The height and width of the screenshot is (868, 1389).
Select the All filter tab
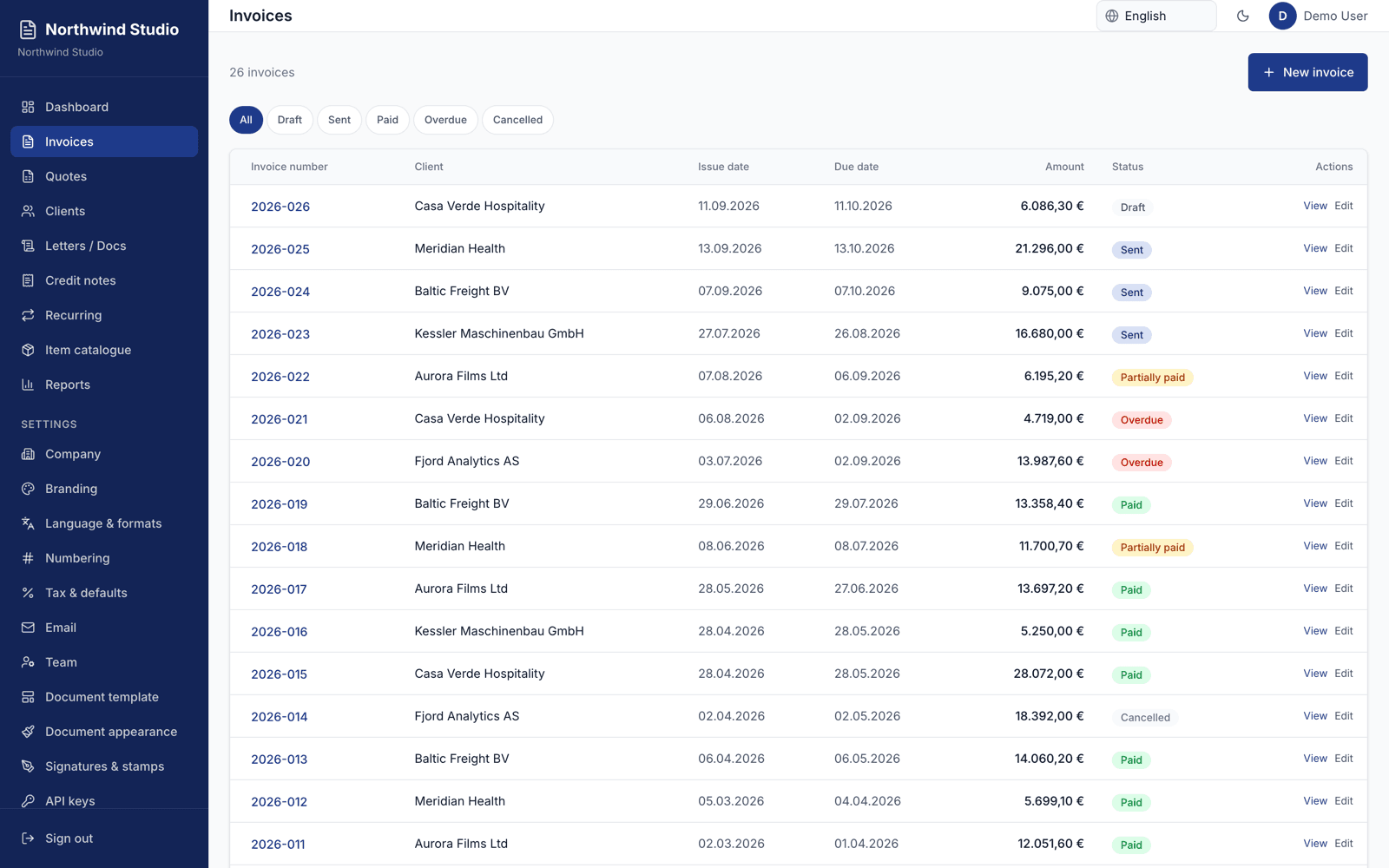(246, 120)
